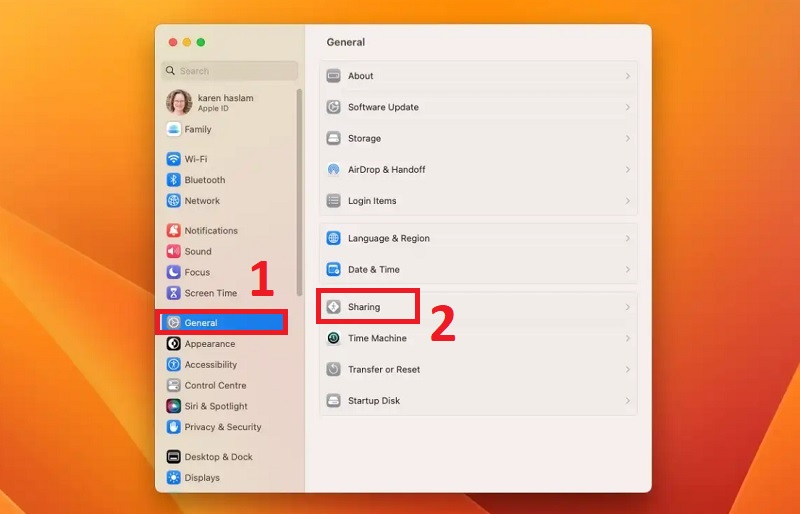Open Screen Time hourglass icon
Viewport: 800px width, 514px height.
point(174,293)
